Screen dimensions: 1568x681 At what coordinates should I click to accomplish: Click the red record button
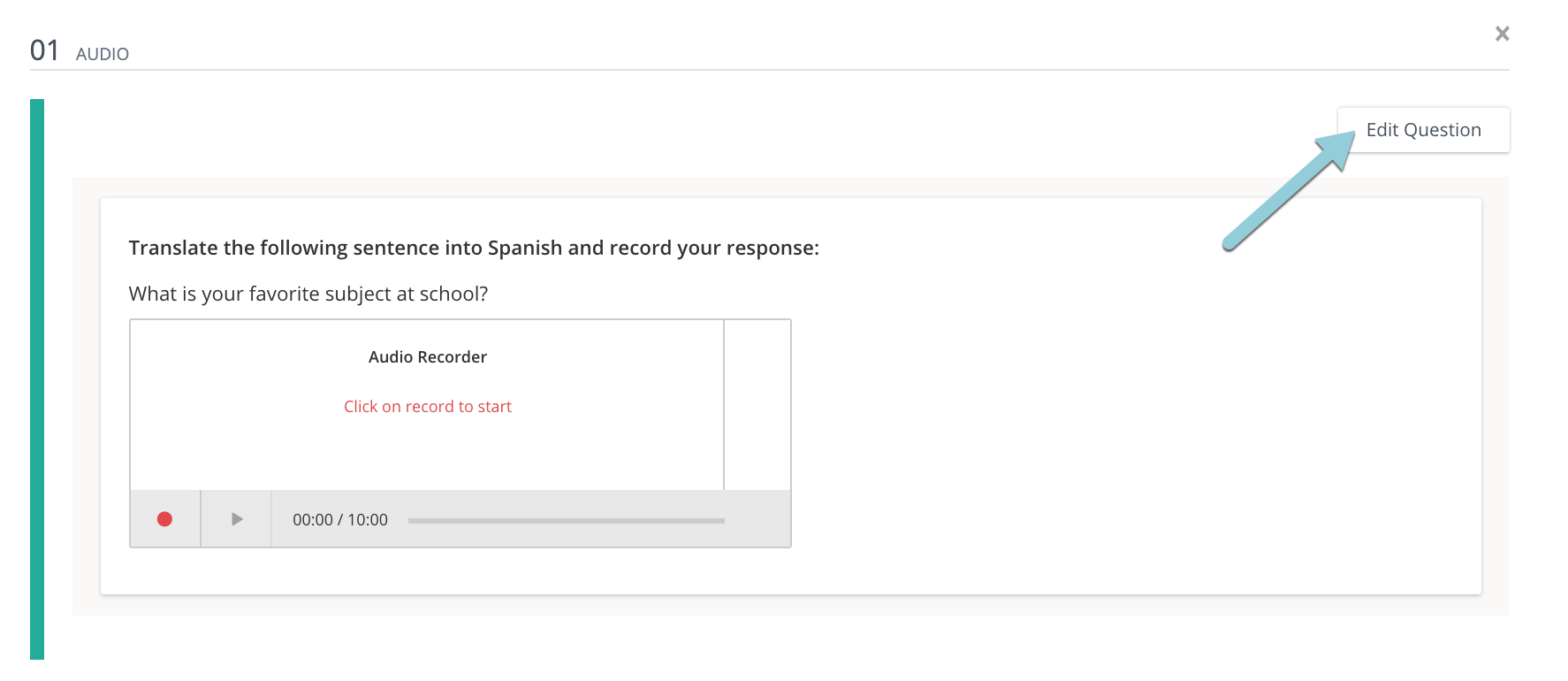[x=164, y=519]
